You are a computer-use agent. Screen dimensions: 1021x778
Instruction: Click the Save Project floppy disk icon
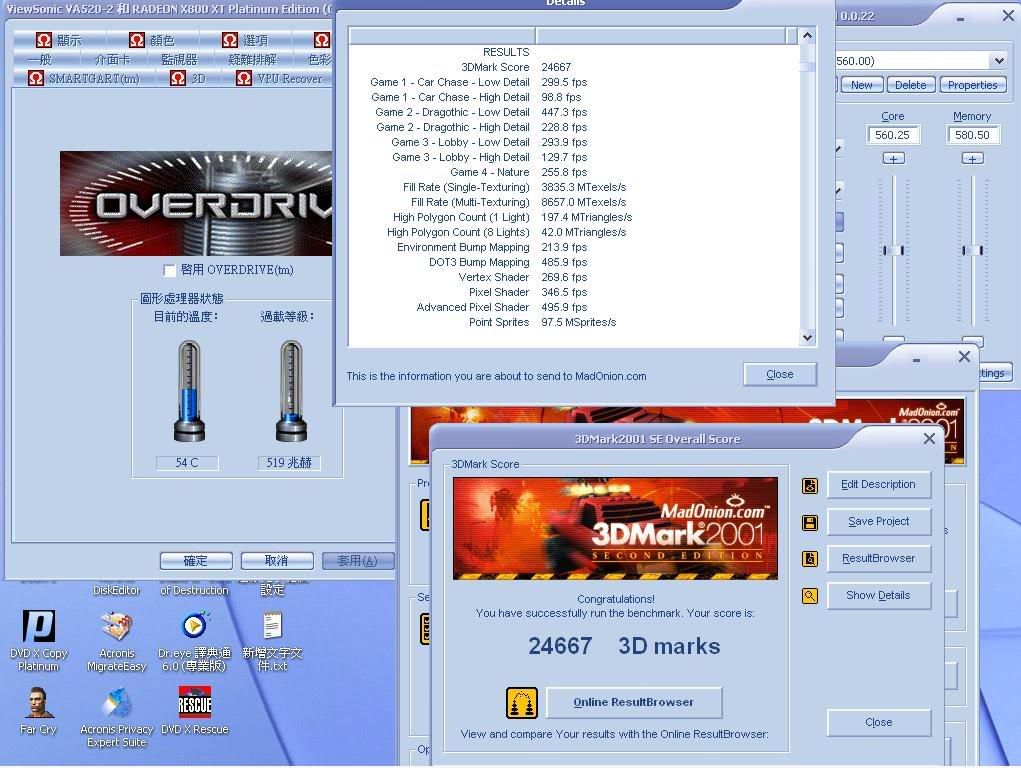click(x=809, y=523)
